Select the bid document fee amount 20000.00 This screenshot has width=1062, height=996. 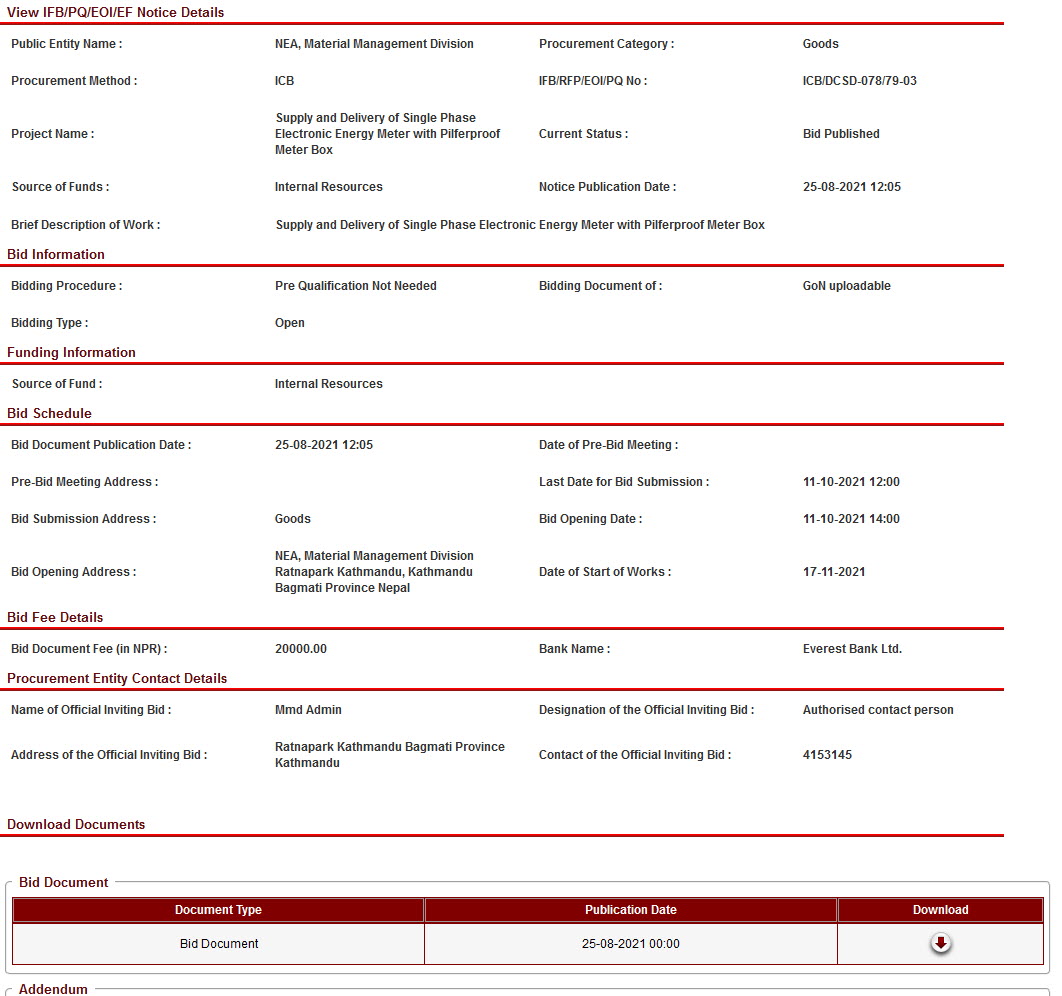(x=301, y=649)
